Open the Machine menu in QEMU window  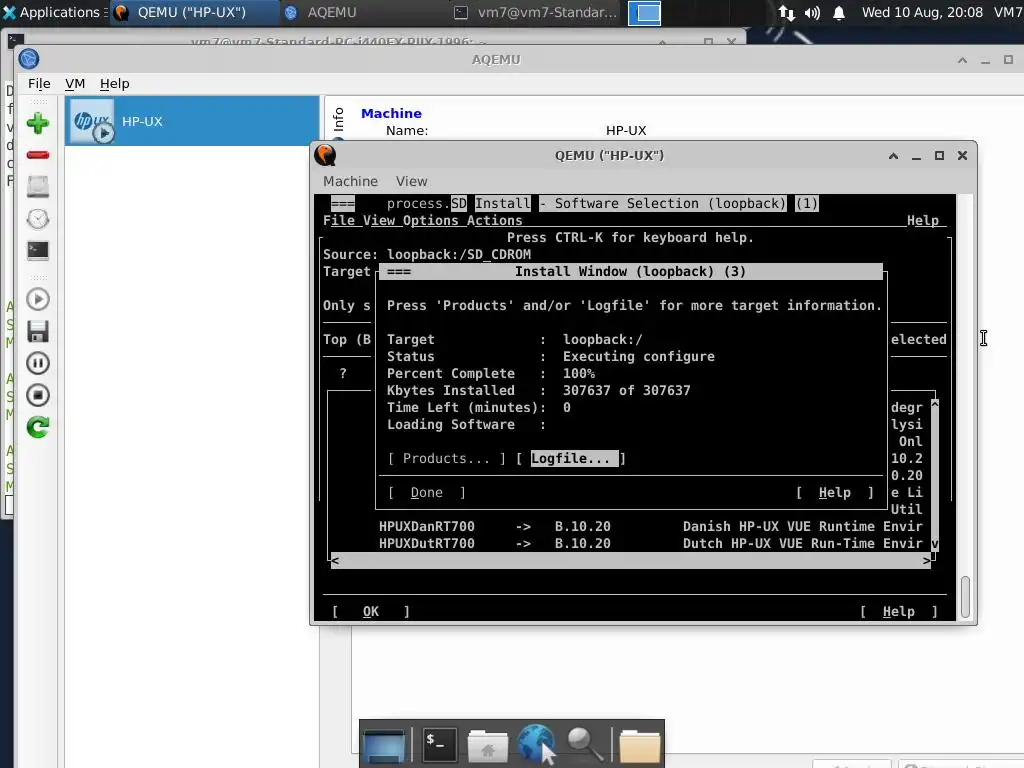point(350,181)
